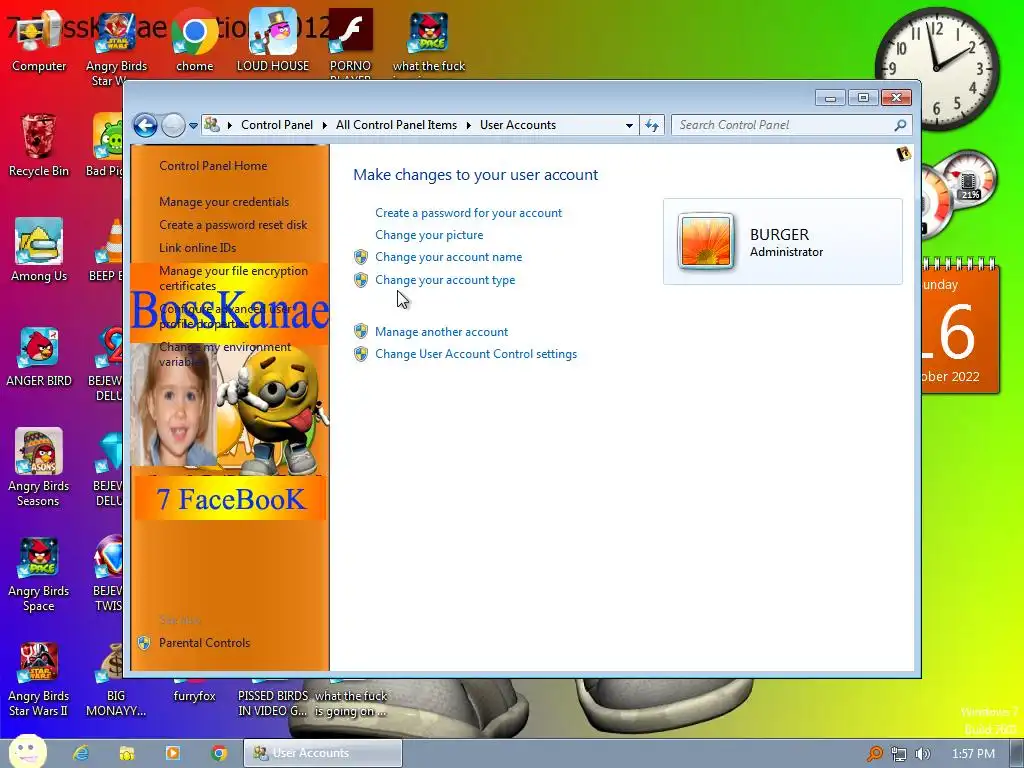Select All Control Panel Items breadcrumb
Screen dimensions: 1024x768
pyautogui.click(x=396, y=125)
